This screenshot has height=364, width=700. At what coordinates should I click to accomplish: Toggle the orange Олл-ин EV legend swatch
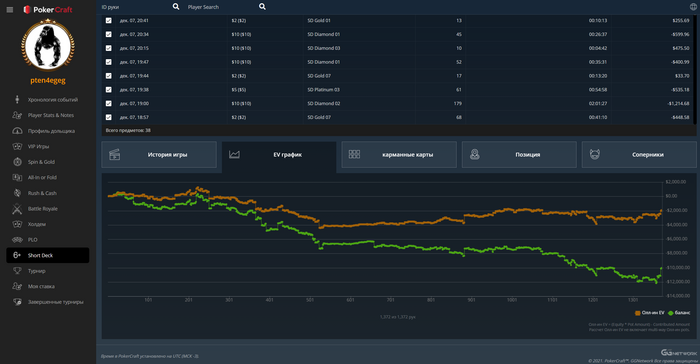tap(638, 313)
